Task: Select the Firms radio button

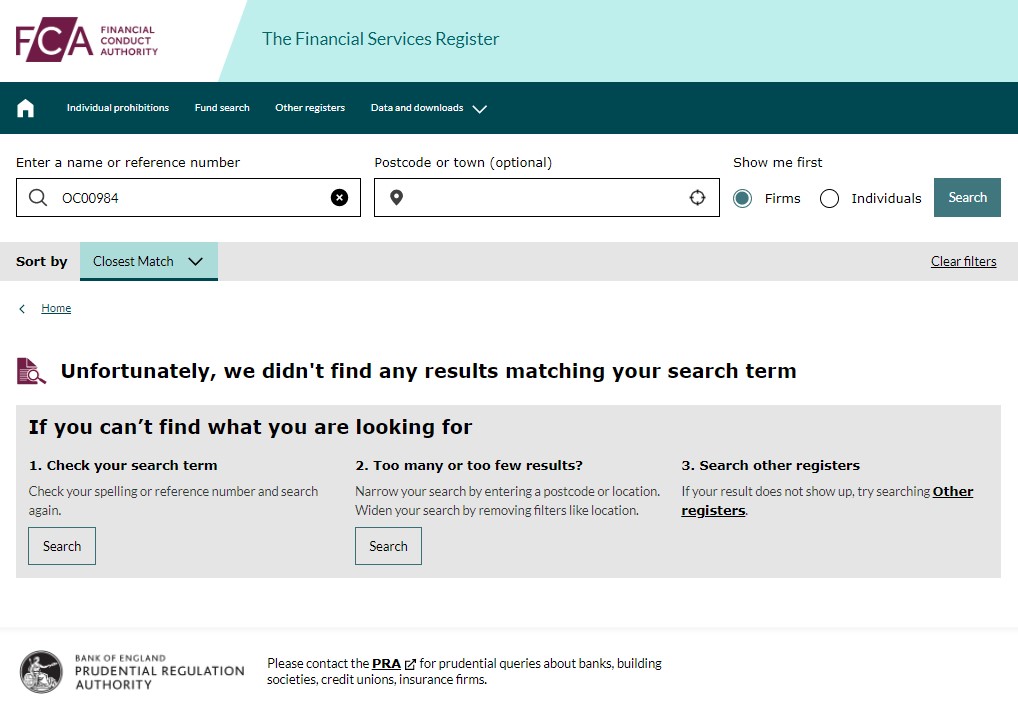Action: (x=742, y=198)
